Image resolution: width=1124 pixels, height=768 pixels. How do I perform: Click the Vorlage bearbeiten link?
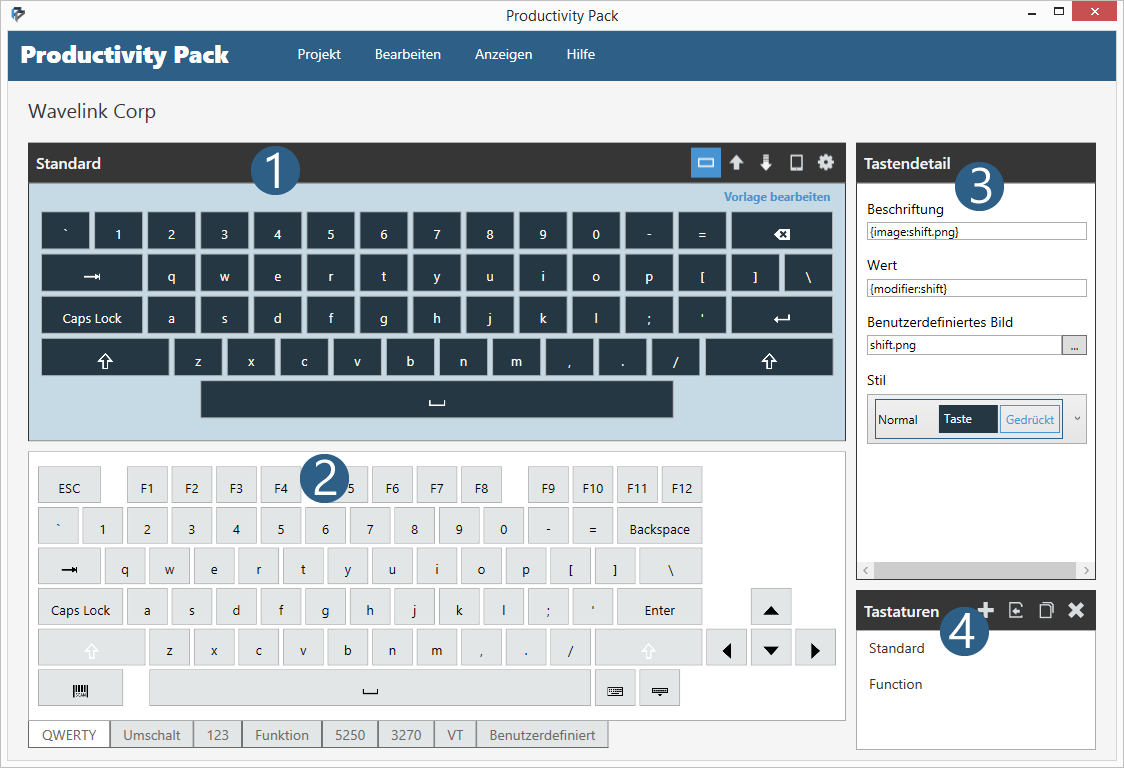776,197
